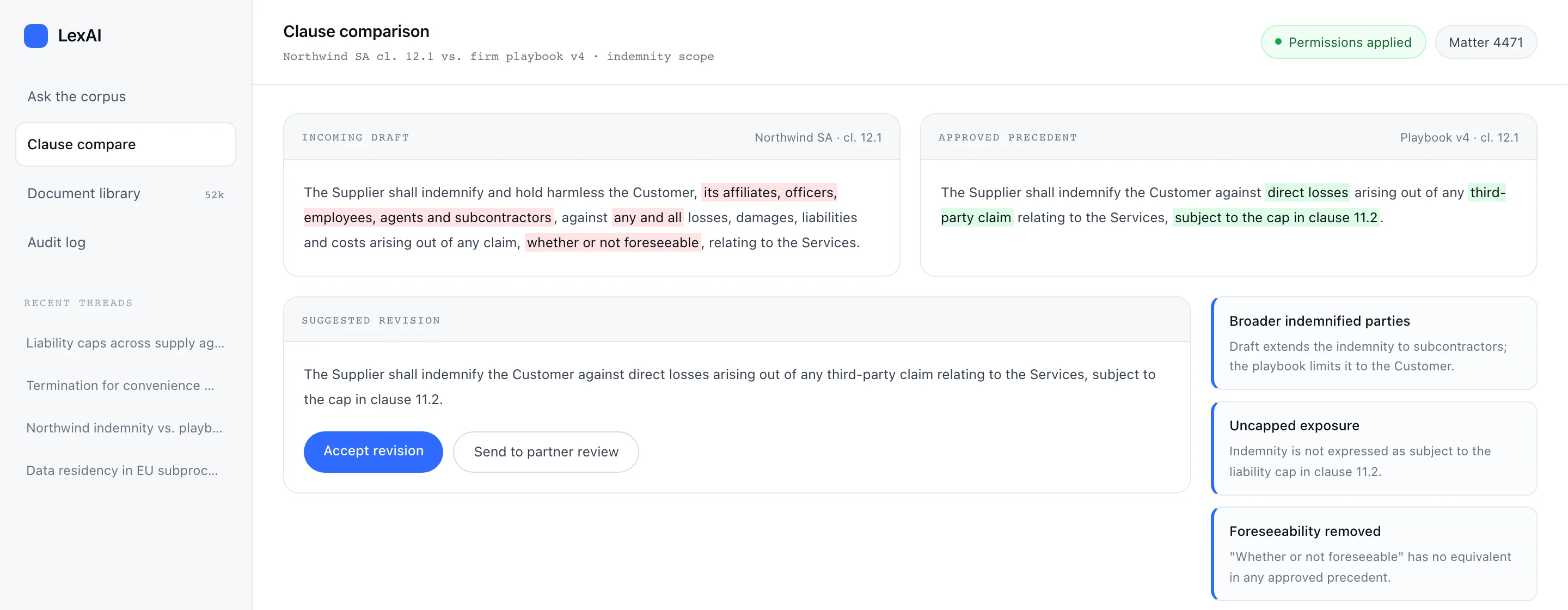Viewport: 1568px width, 610px height.
Task: Click the 52k count beside Document library
Action: coord(215,195)
